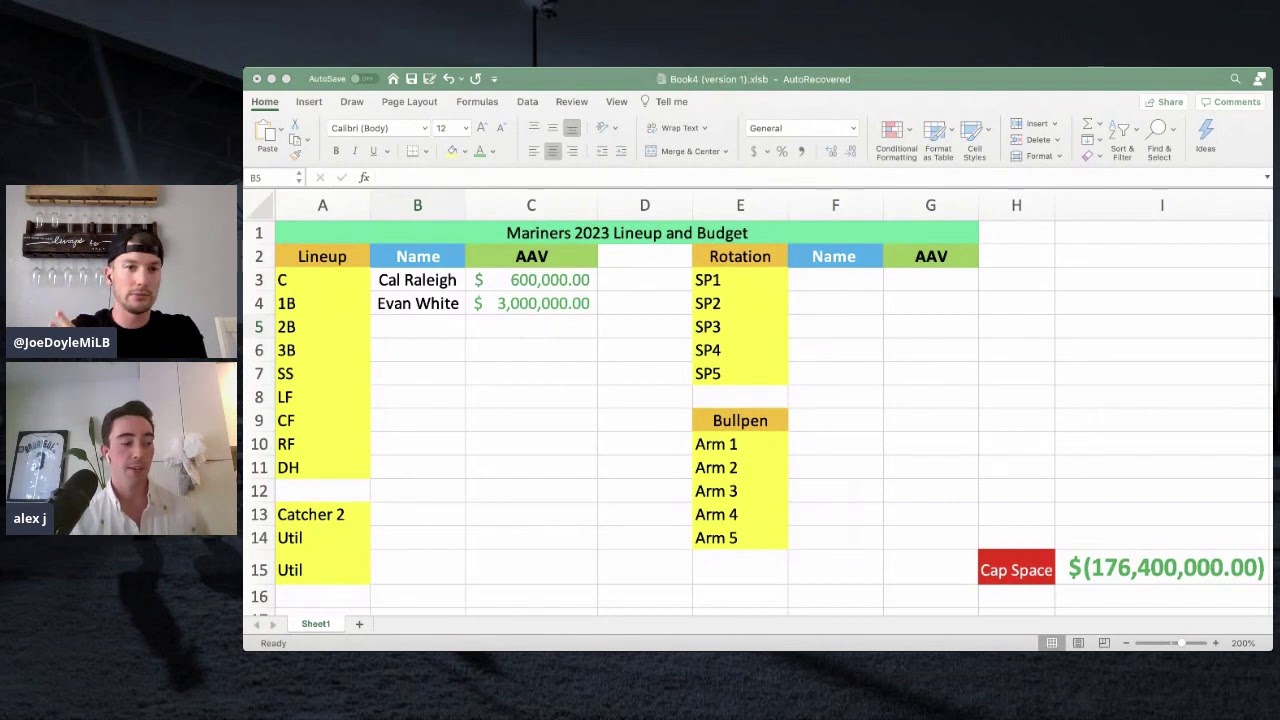Click the search magnifier in title bar
Viewport: 1280px width, 720px height.
1235,79
